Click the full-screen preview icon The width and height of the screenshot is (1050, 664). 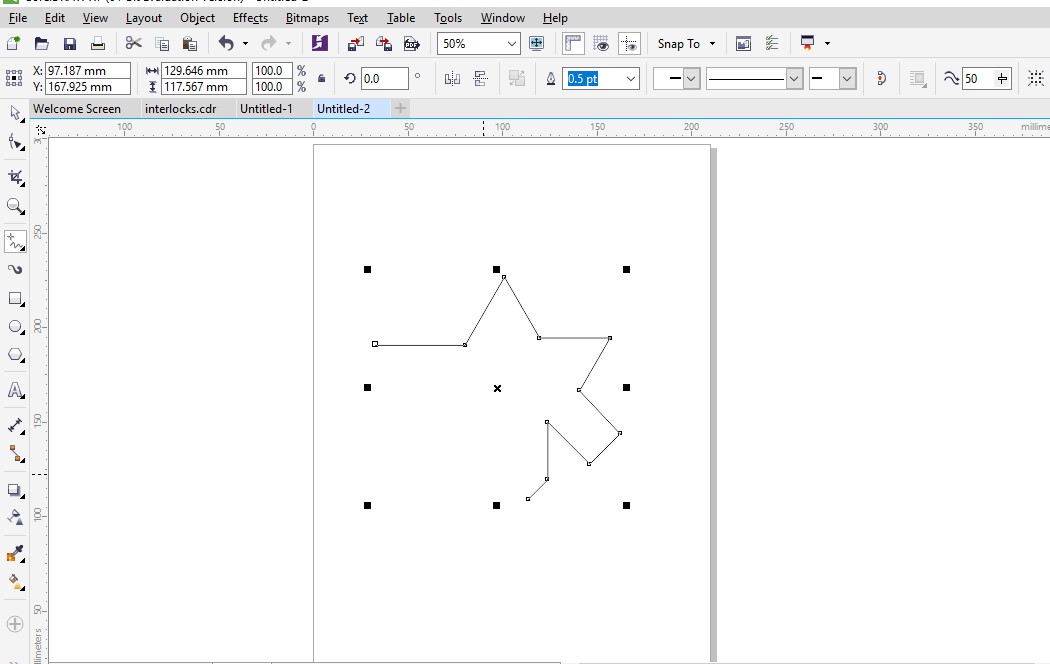pyautogui.click(x=536, y=44)
